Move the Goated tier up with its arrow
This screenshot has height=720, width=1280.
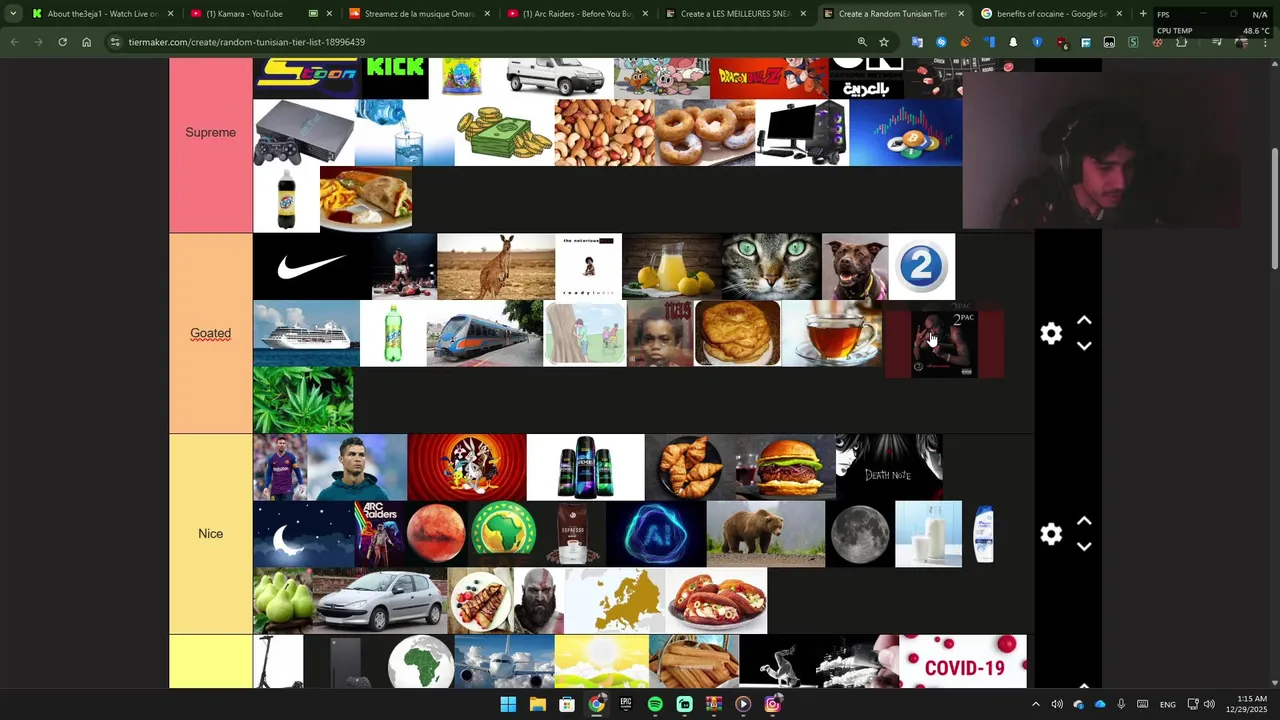click(1084, 321)
